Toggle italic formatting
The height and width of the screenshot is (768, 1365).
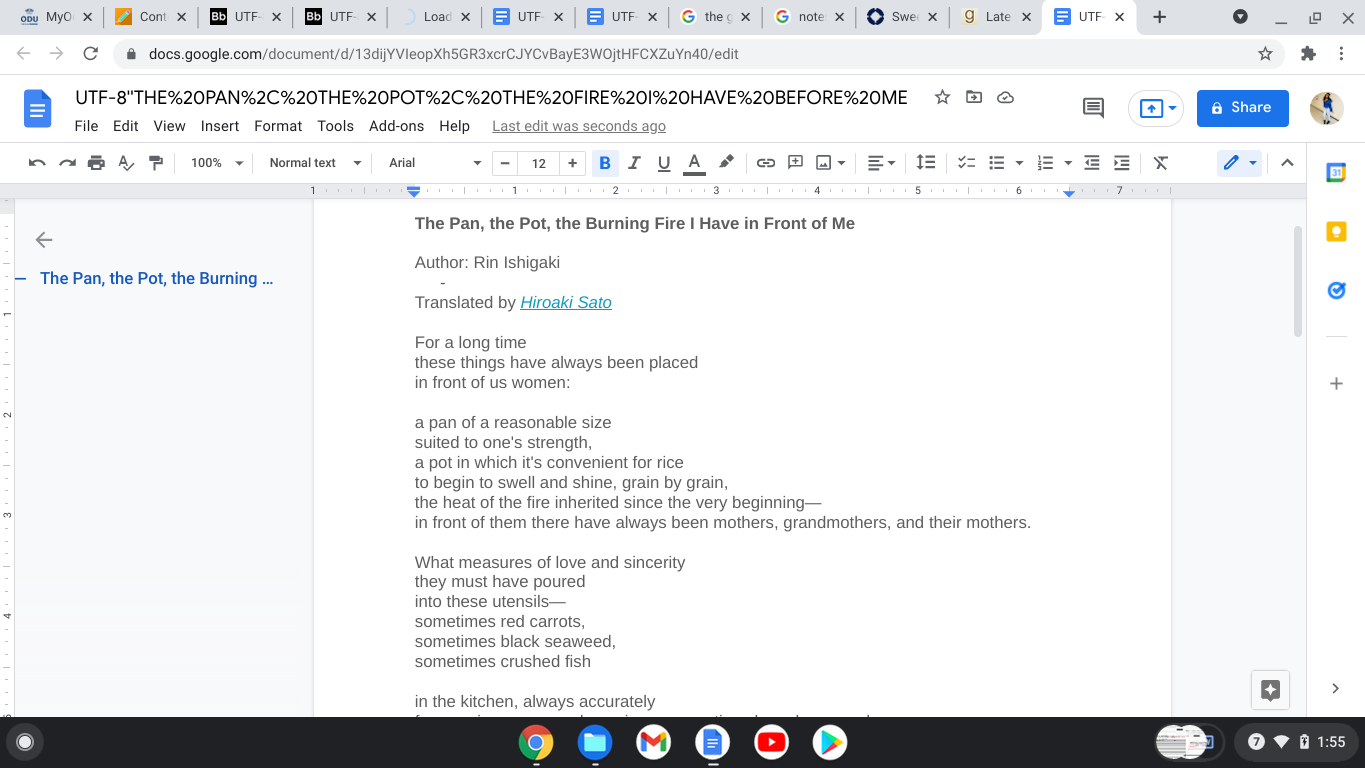(634, 163)
